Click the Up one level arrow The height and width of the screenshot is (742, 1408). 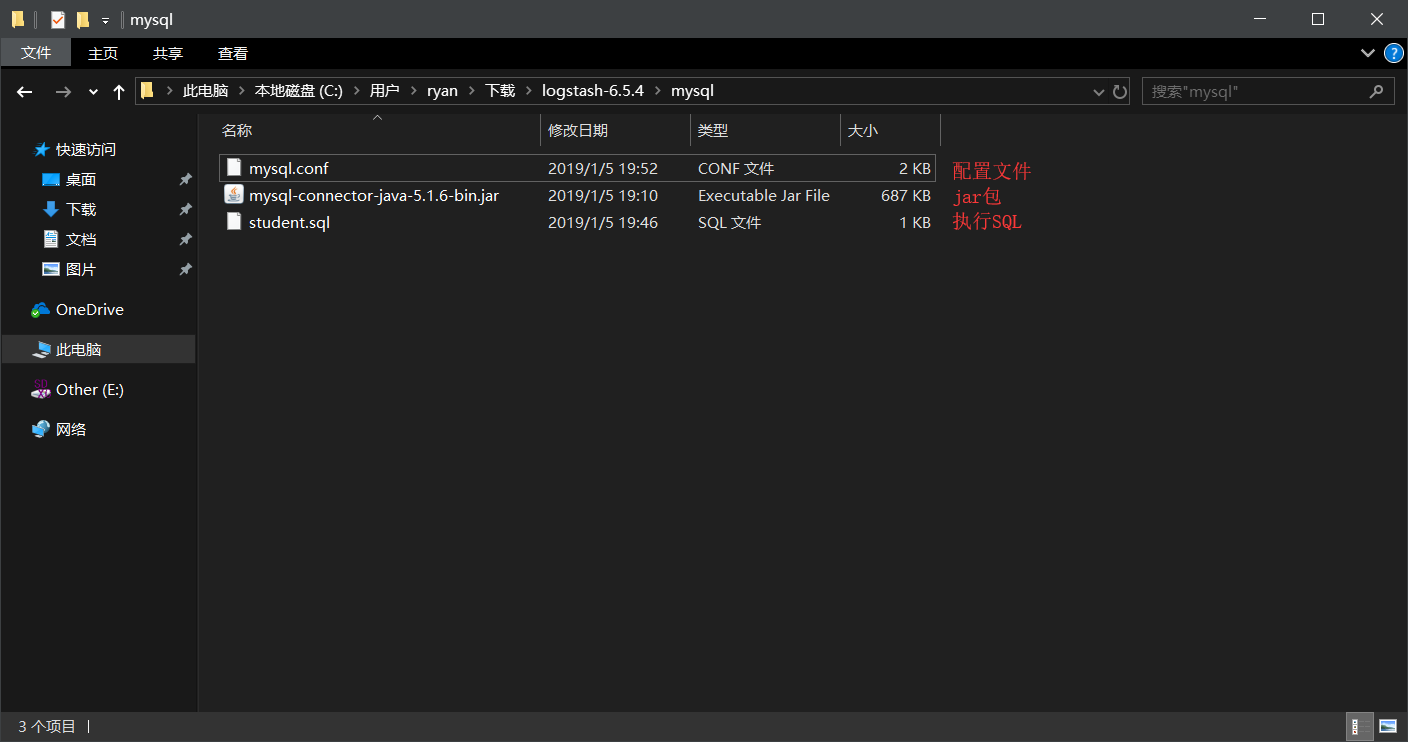[119, 91]
